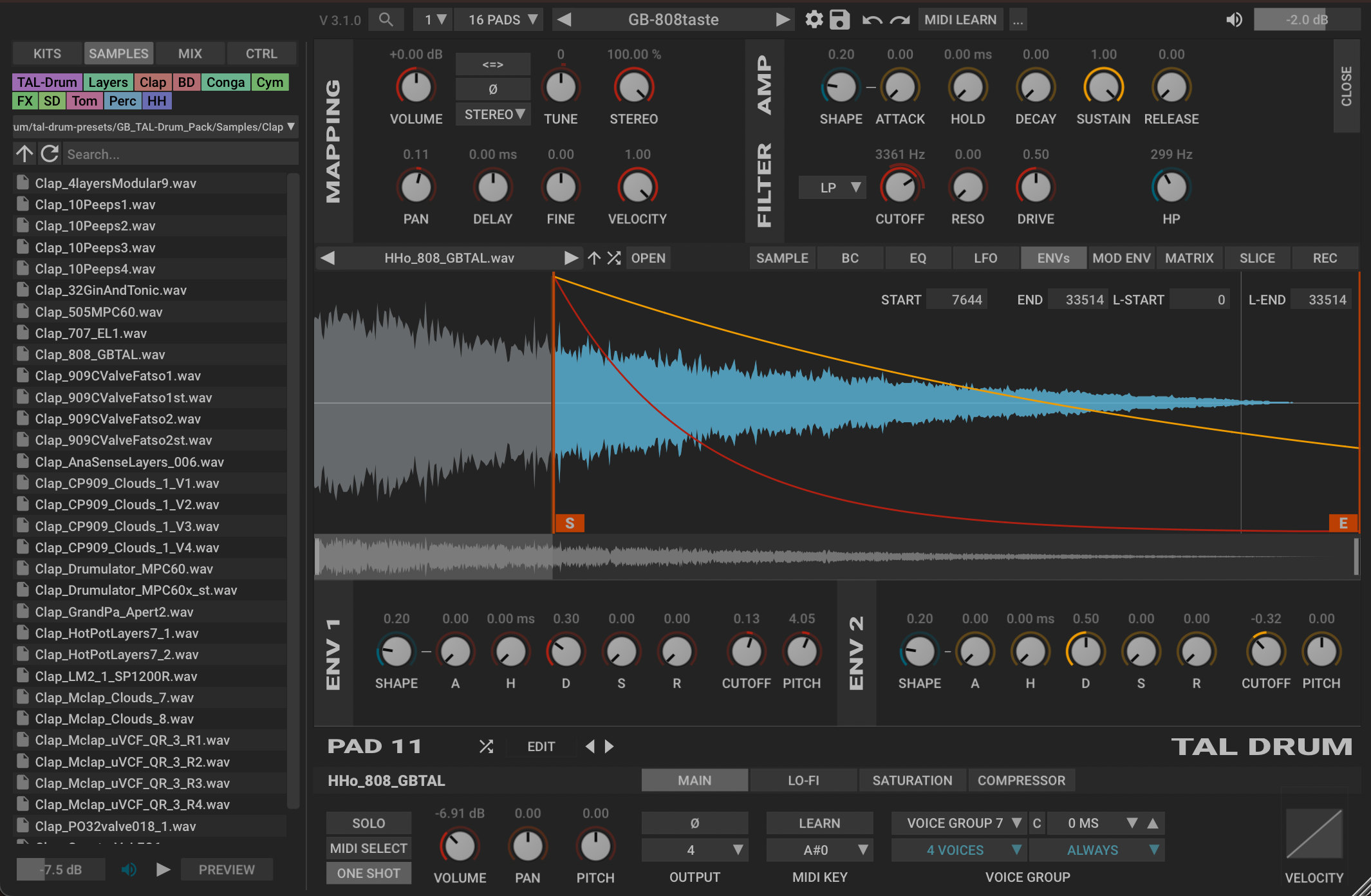Image resolution: width=1371 pixels, height=896 pixels.
Task: Click the filter CUTOFF knob
Action: 900,187
